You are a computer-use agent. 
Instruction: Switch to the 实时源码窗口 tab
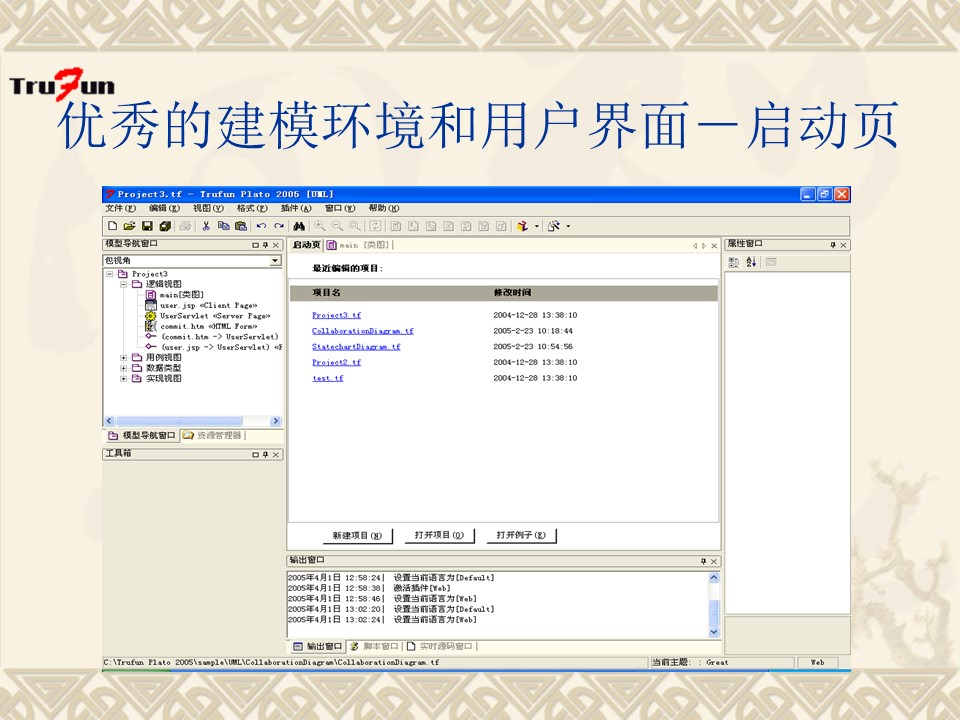(439, 646)
